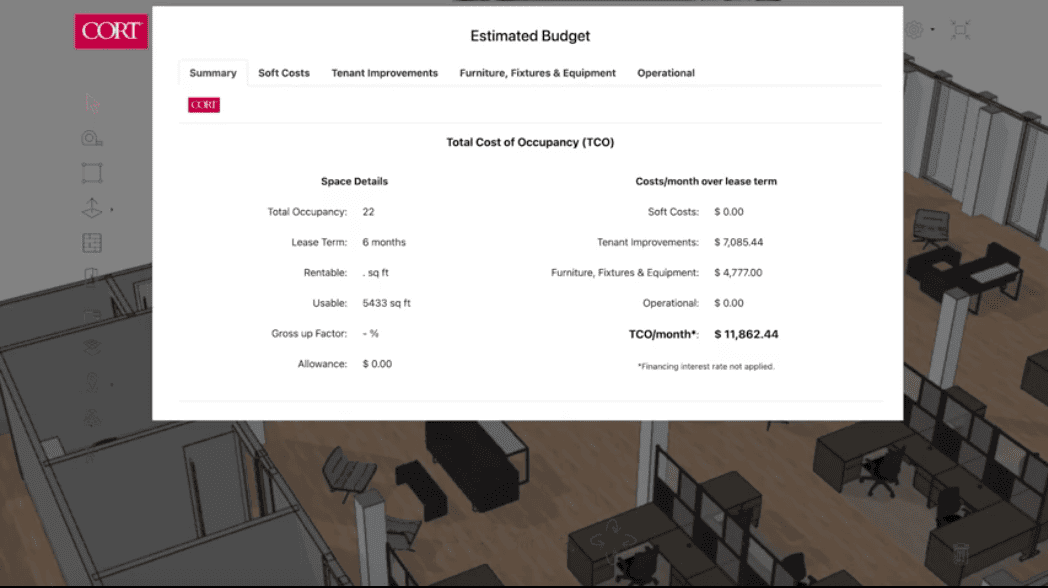
Task: Open the settings gear icon
Action: pos(915,29)
